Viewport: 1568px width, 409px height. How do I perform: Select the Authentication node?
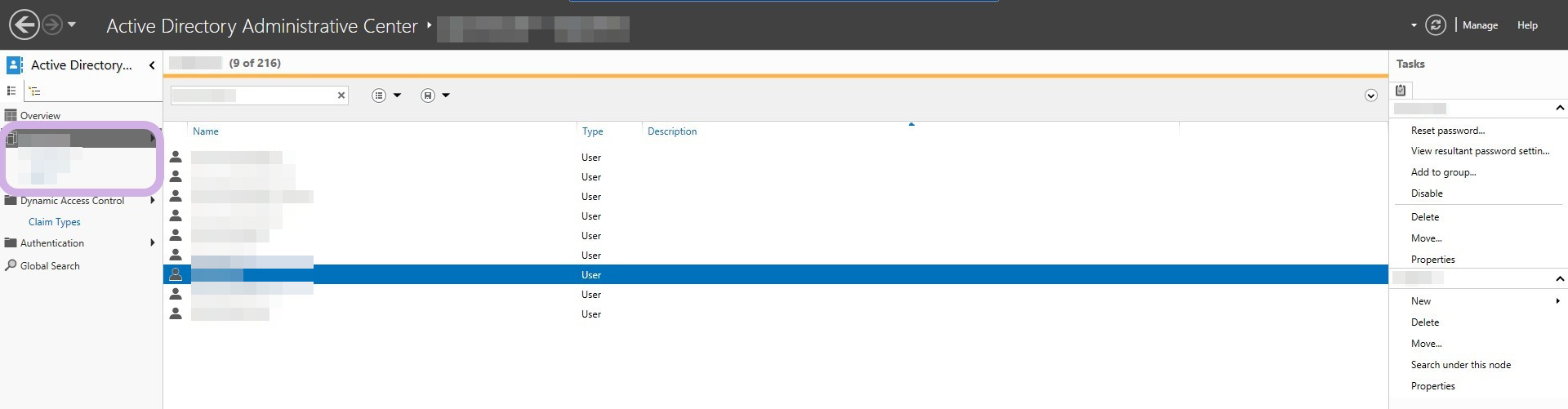[52, 243]
